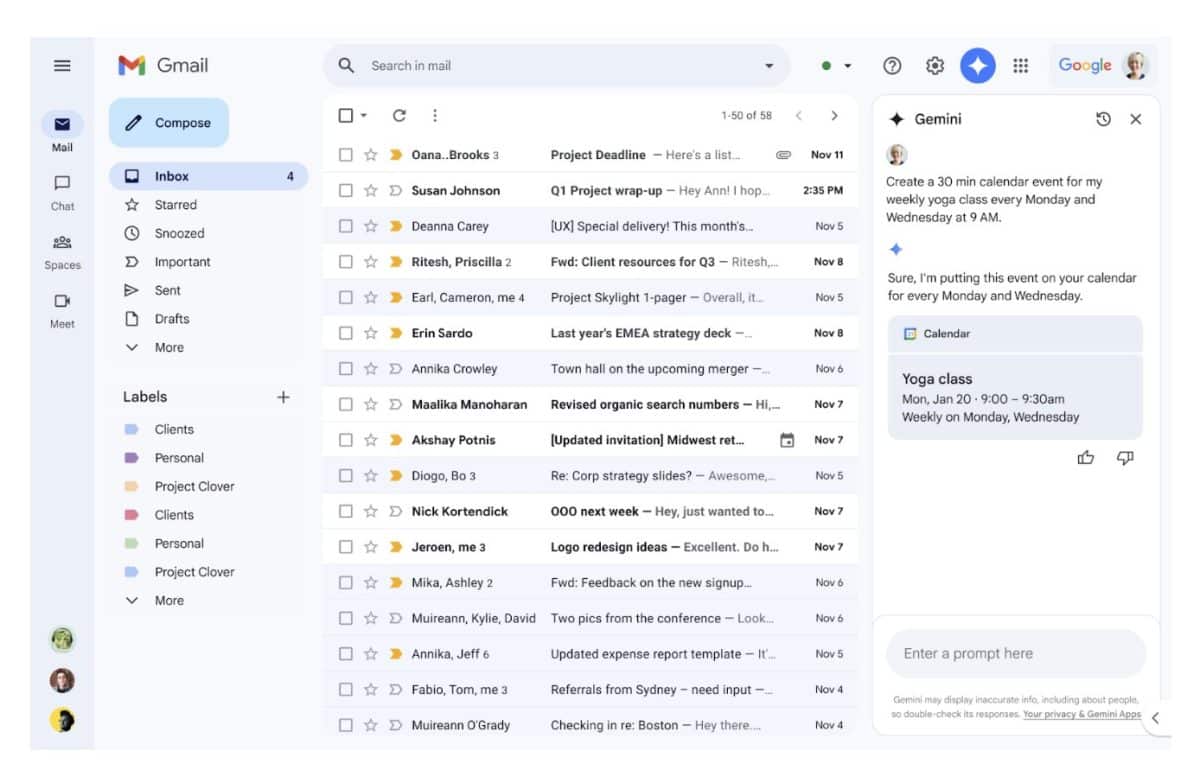The height and width of the screenshot is (776, 1200).
Task: Give thumbs up to Gemini response
Action: coord(1086,458)
